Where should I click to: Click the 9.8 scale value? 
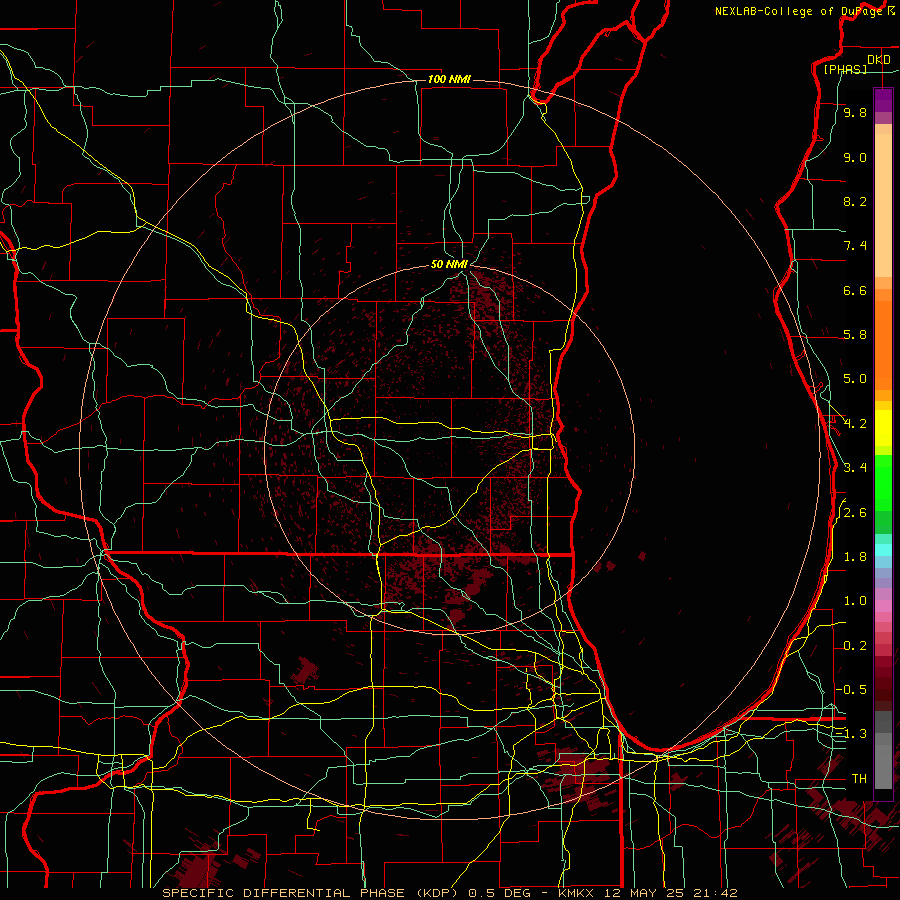(x=855, y=113)
